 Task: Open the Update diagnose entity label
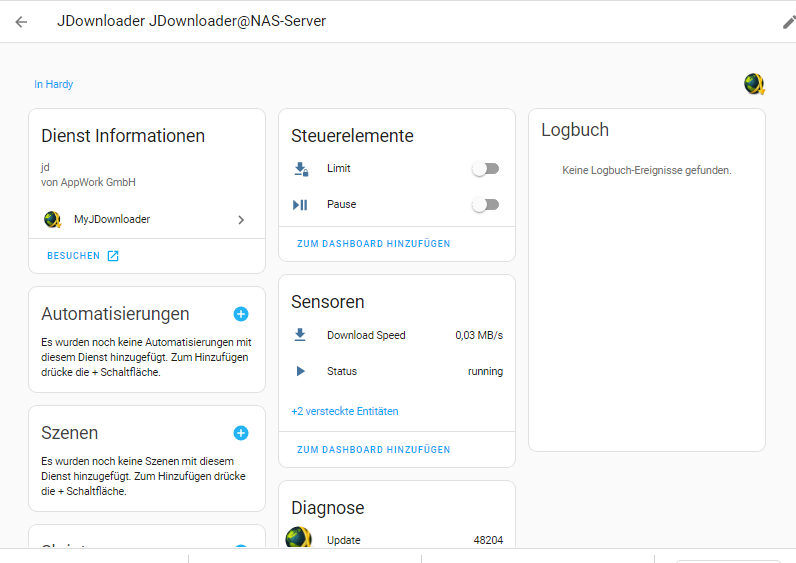coord(344,540)
